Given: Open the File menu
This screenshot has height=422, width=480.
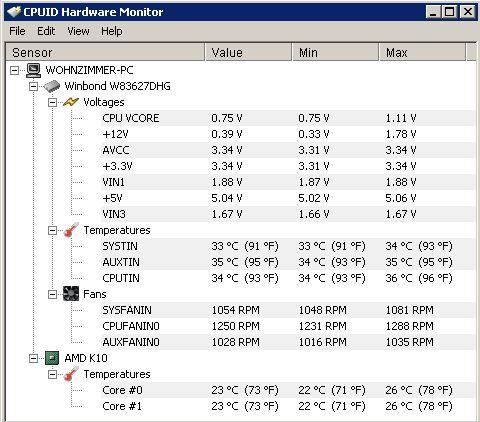Looking at the screenshot, I should (17, 31).
